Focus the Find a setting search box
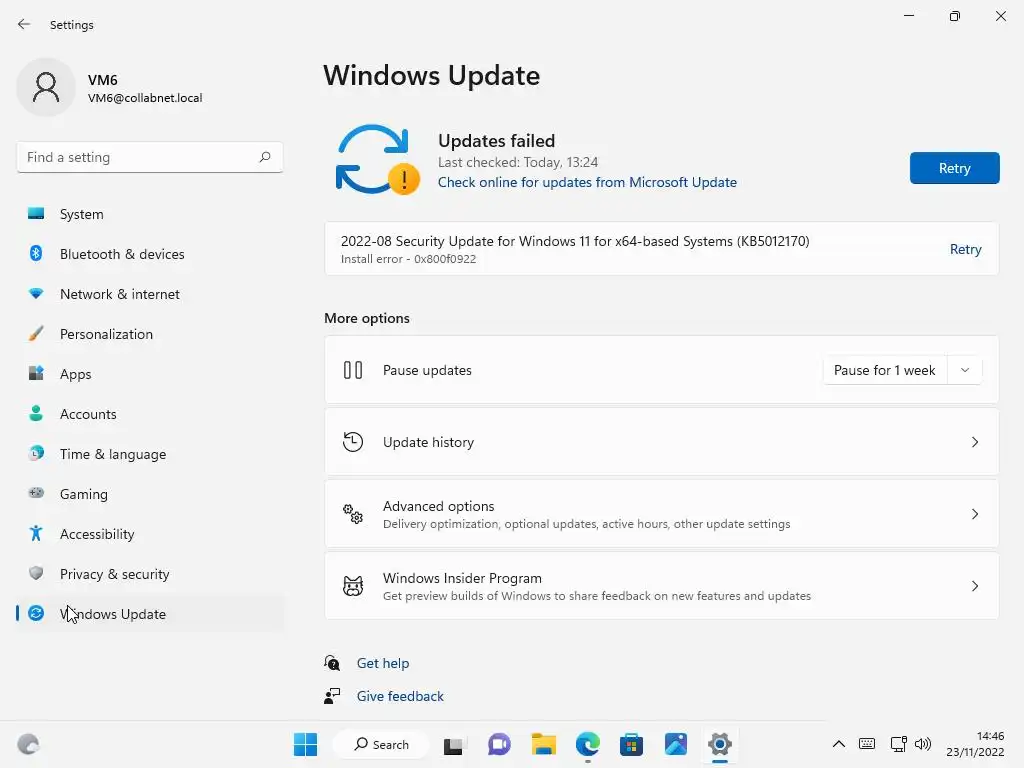This screenshot has height=768, width=1024. coord(150,157)
